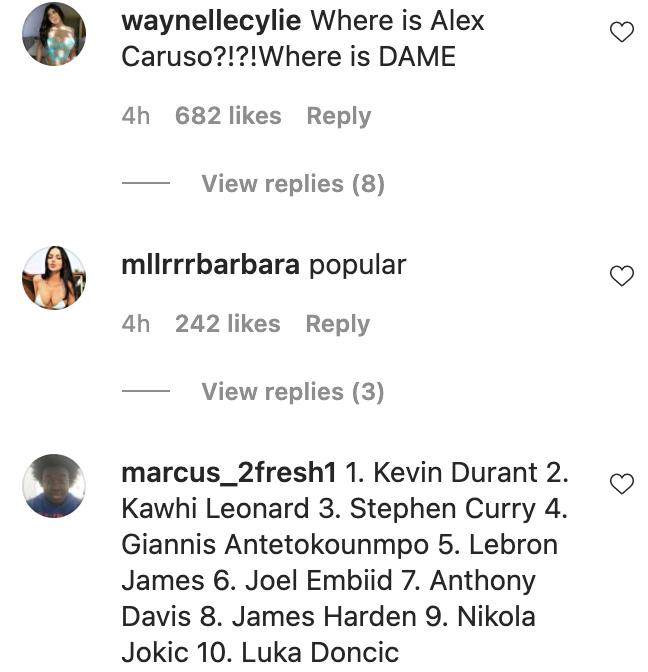Open mllrrrbarbara's profile picture
Viewport: 648px width, 672px height.
(x=54, y=277)
